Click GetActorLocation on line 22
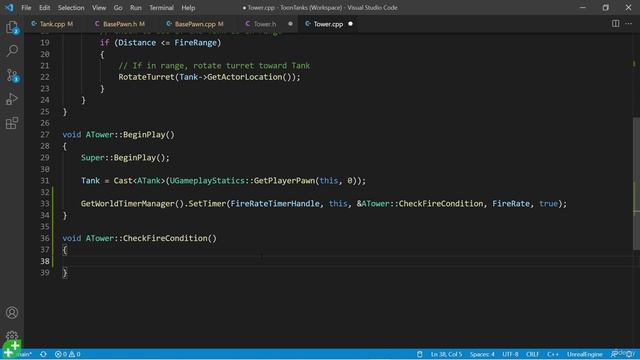640x360 pixels. 244,77
